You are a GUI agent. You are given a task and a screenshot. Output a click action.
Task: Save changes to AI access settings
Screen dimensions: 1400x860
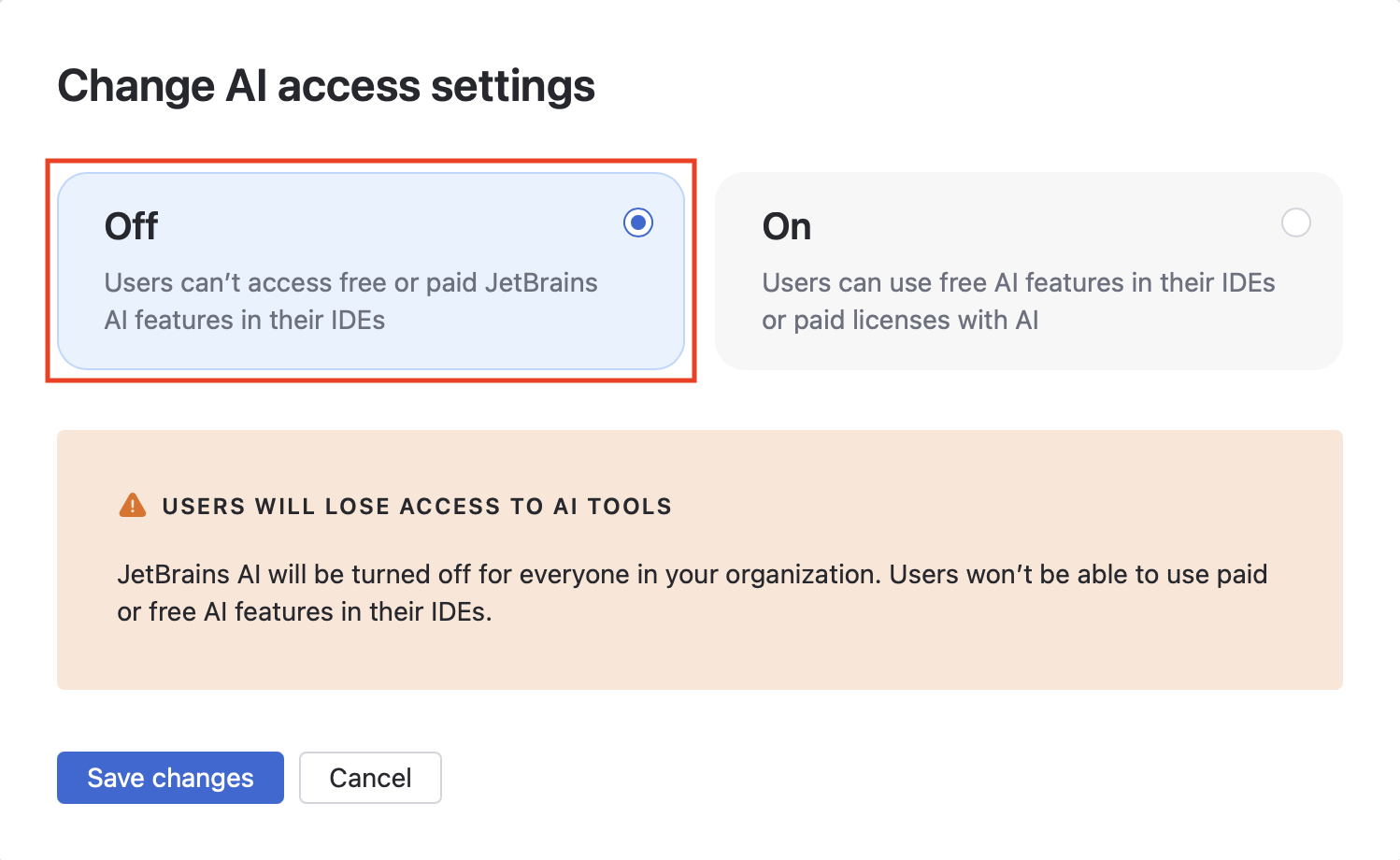tap(170, 778)
